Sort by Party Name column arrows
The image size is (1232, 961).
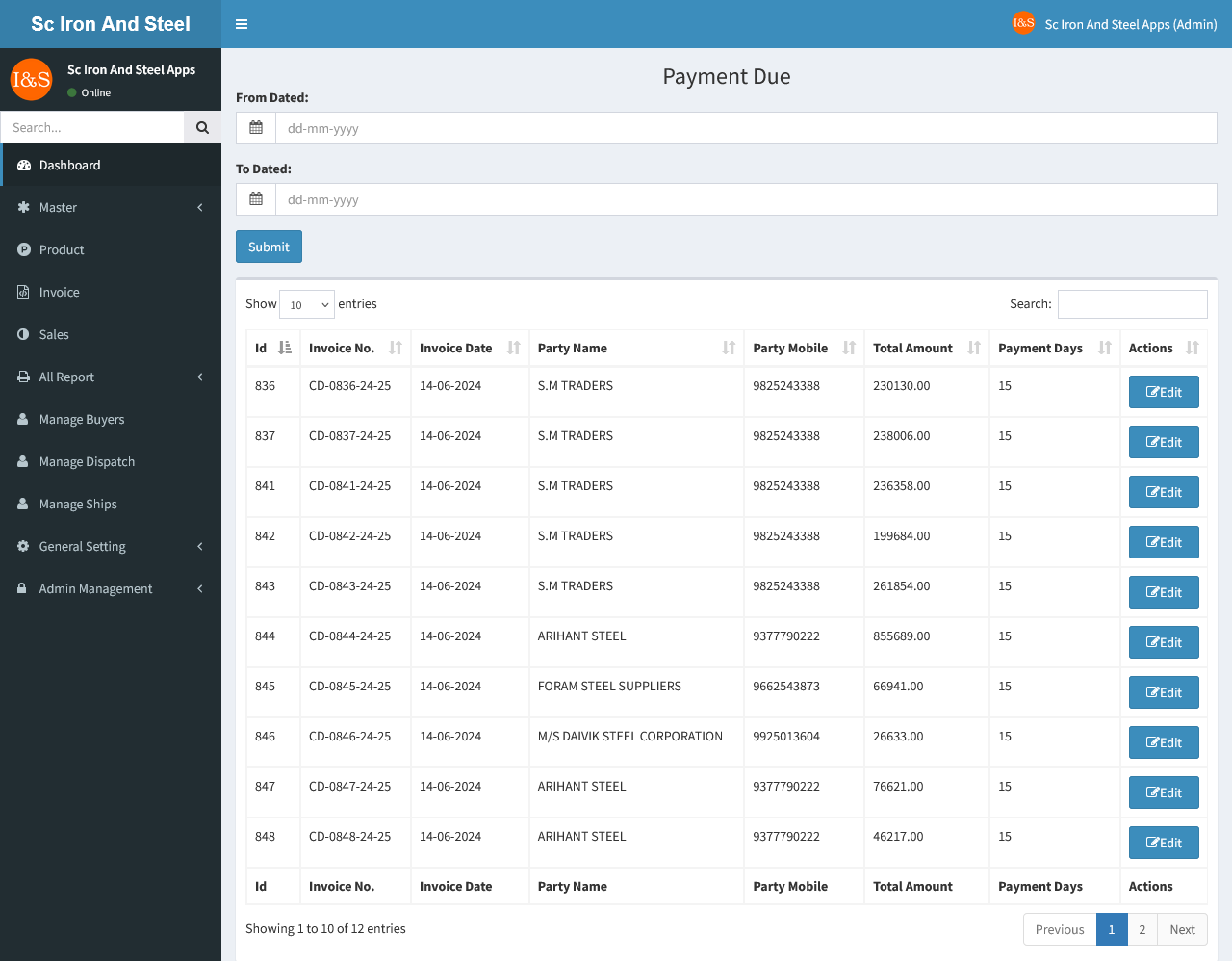tap(729, 348)
